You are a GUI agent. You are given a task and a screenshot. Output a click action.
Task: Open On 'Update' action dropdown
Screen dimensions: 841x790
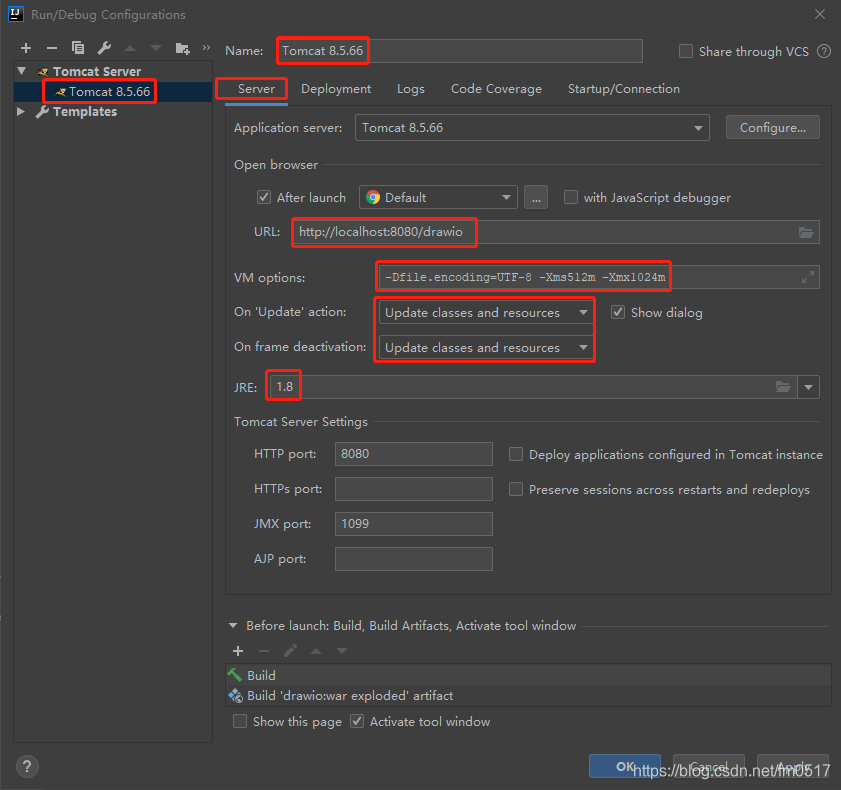[x=485, y=313]
